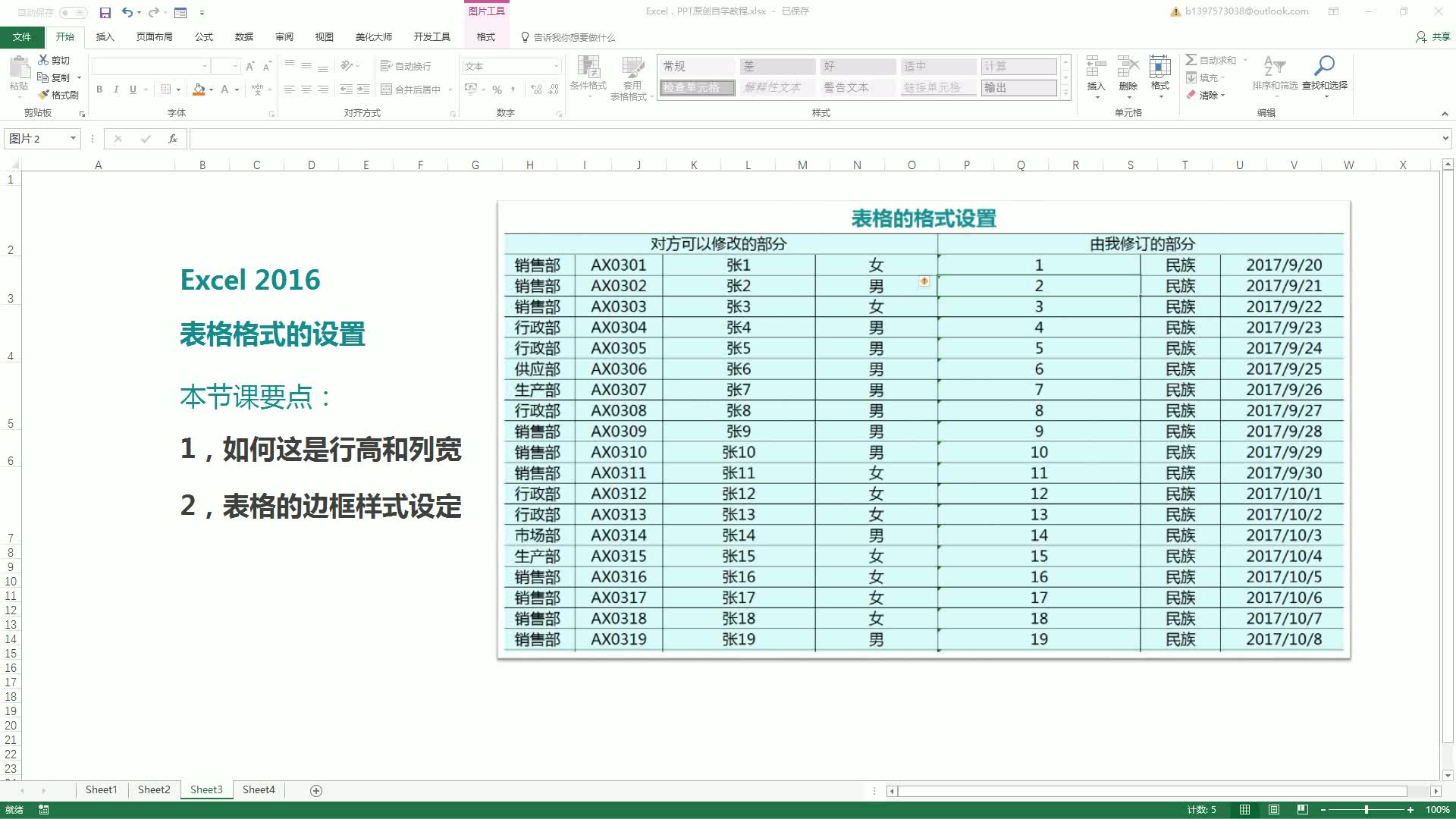Click the increase font size icon
1456x819 pixels.
pyautogui.click(x=250, y=66)
